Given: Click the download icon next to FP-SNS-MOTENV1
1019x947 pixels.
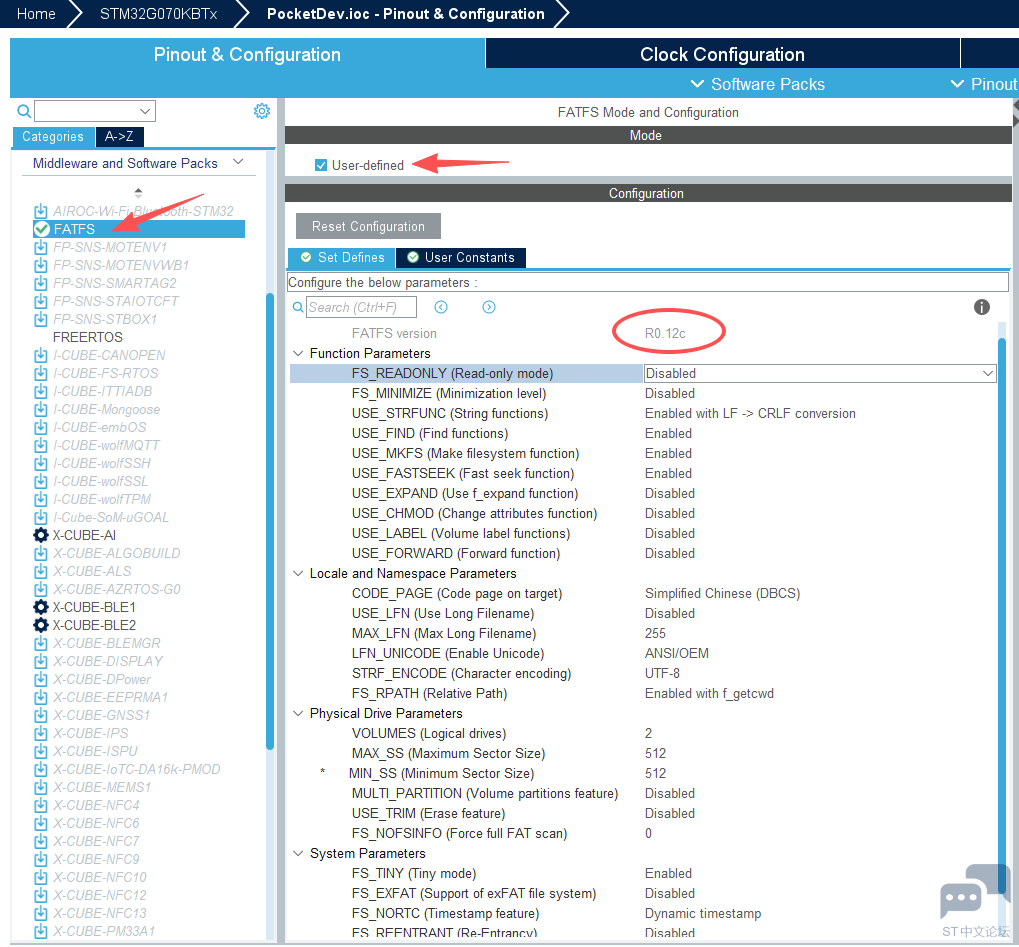Looking at the screenshot, I should [x=41, y=247].
